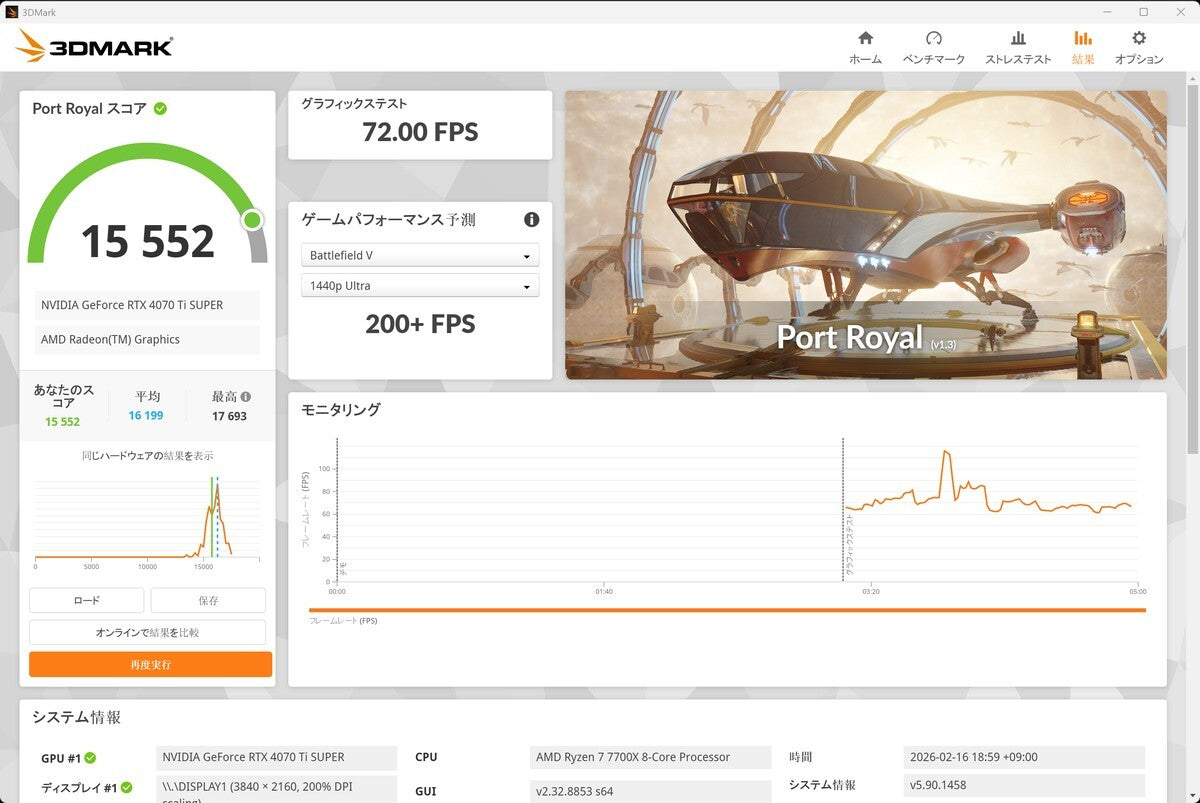Click the green score gauge indicator dot
The width and height of the screenshot is (1200, 803).
[x=253, y=220]
